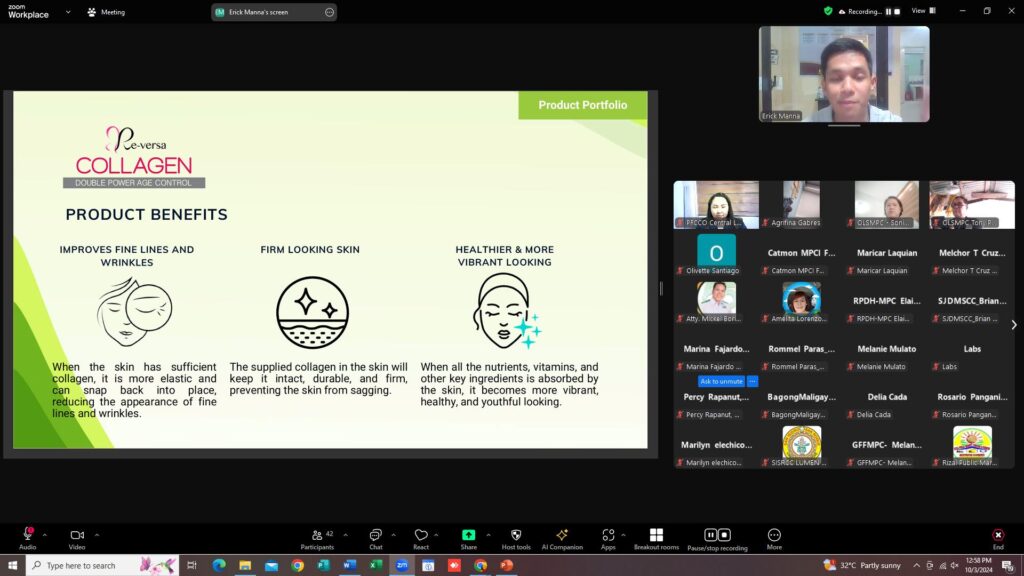Show hidden system tray icons
The height and width of the screenshot is (576, 1024).
pos(916,565)
